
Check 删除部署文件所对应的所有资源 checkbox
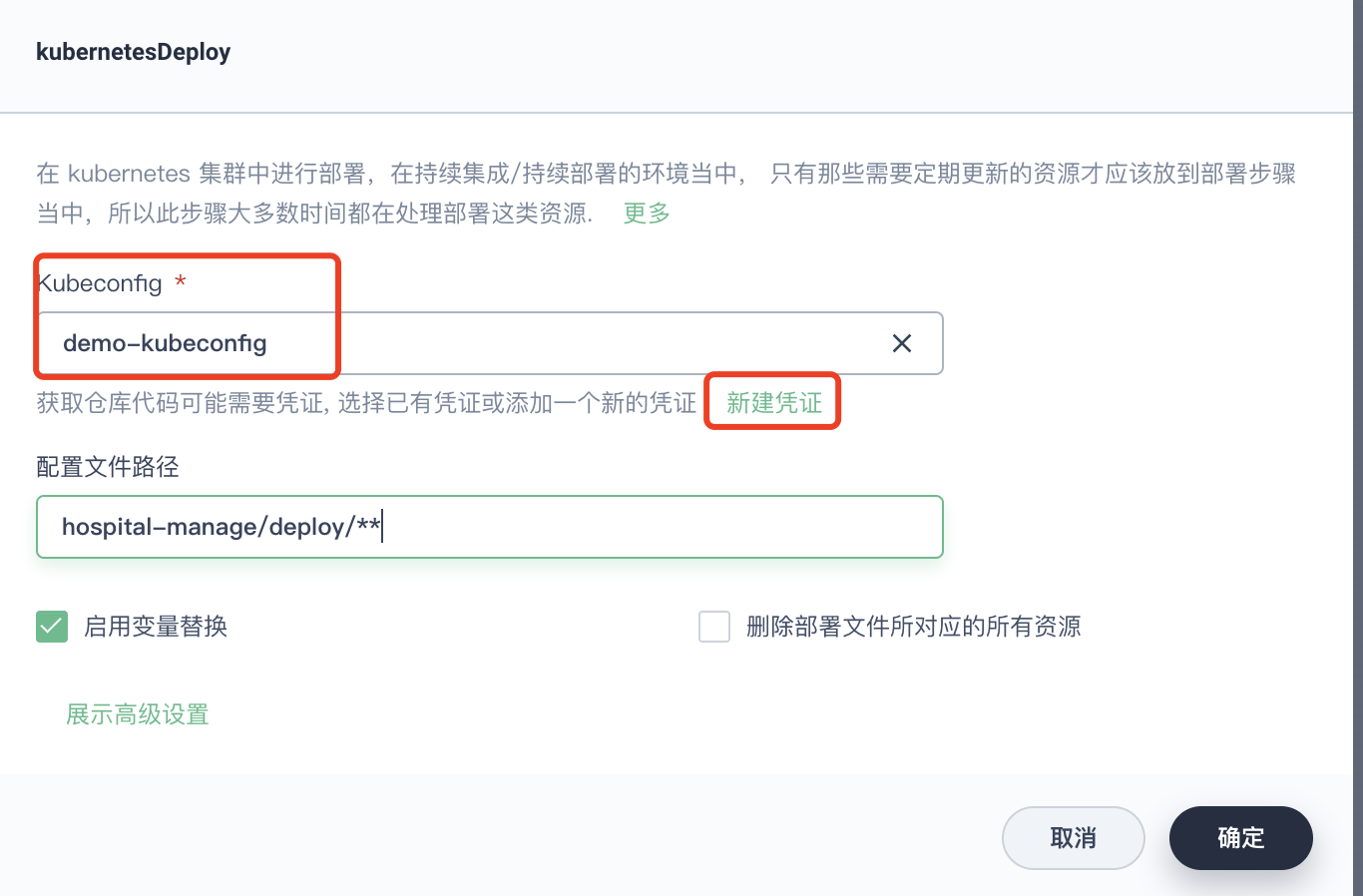(x=714, y=627)
